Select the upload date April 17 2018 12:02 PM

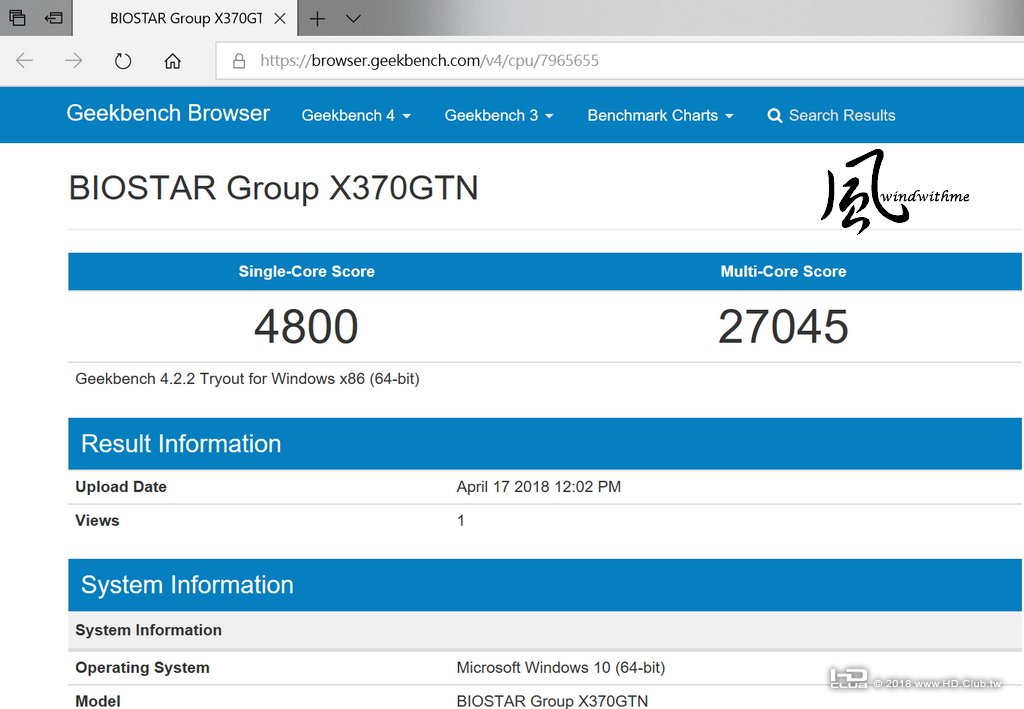pyautogui.click(x=539, y=487)
